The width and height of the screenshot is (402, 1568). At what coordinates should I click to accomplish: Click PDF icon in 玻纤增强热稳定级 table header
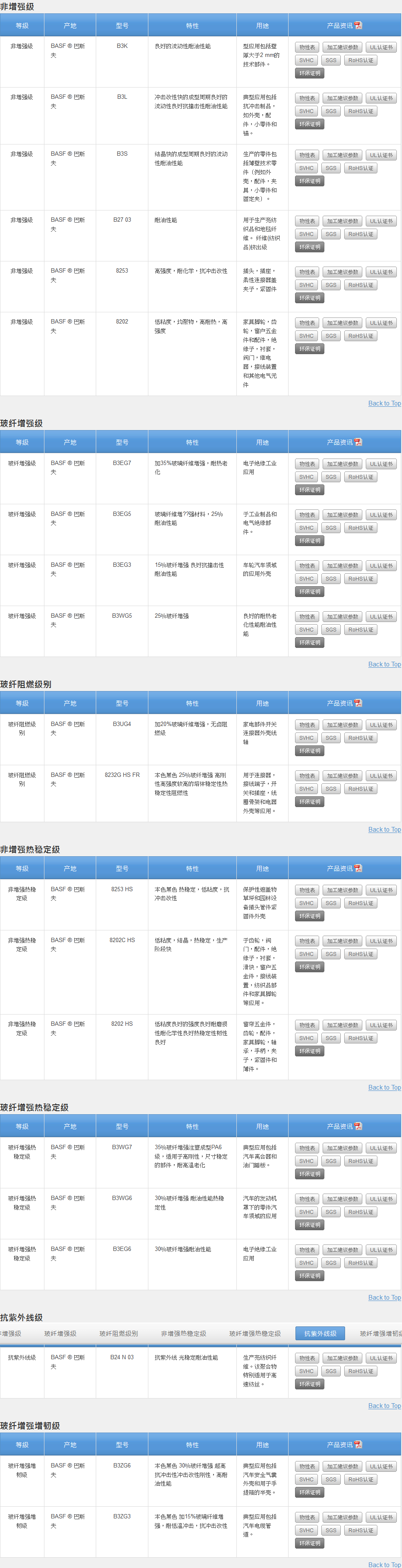point(358,1126)
